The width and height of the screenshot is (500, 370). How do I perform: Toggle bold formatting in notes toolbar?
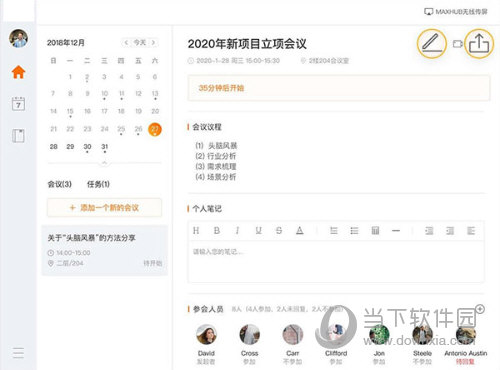pyautogui.click(x=217, y=231)
